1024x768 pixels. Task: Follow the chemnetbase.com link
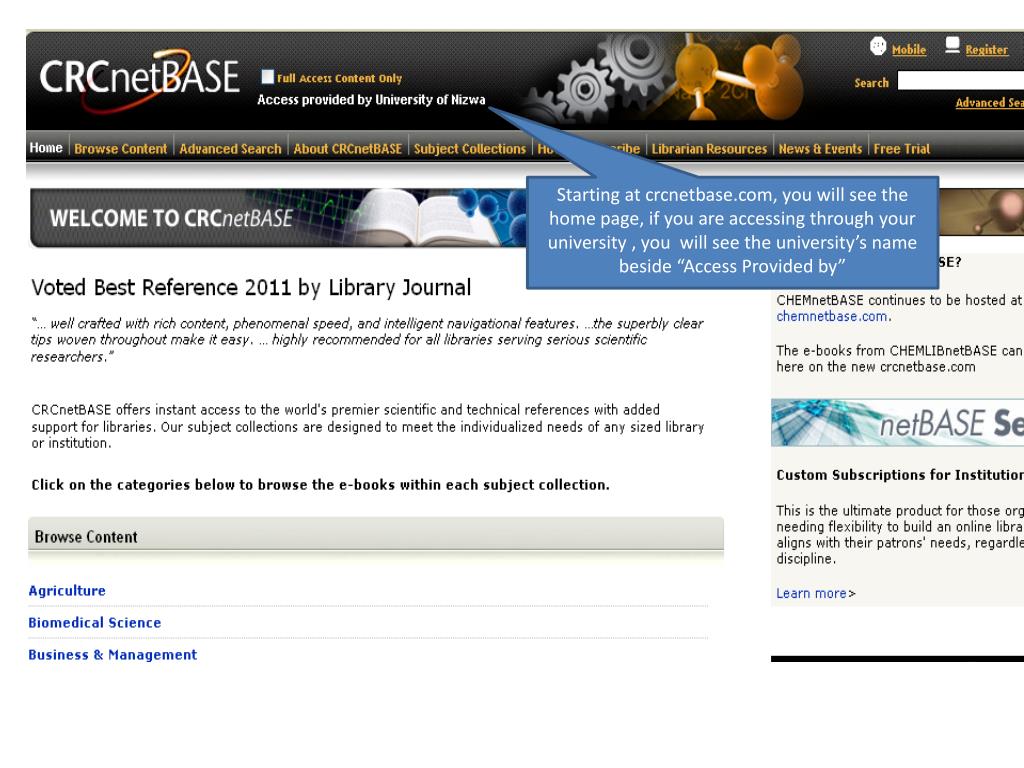[x=831, y=316]
